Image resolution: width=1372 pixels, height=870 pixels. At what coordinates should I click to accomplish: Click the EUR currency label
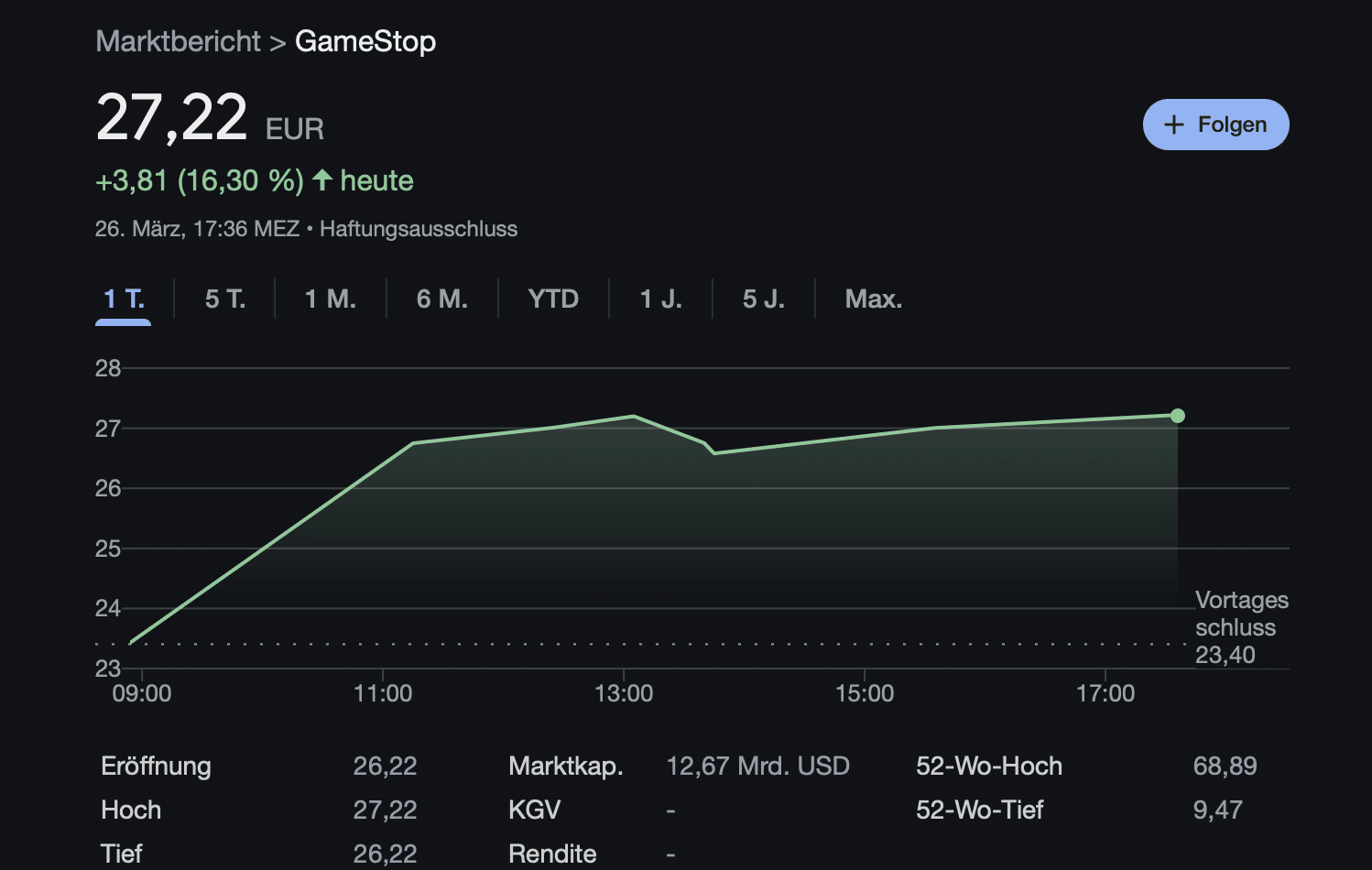coord(295,129)
